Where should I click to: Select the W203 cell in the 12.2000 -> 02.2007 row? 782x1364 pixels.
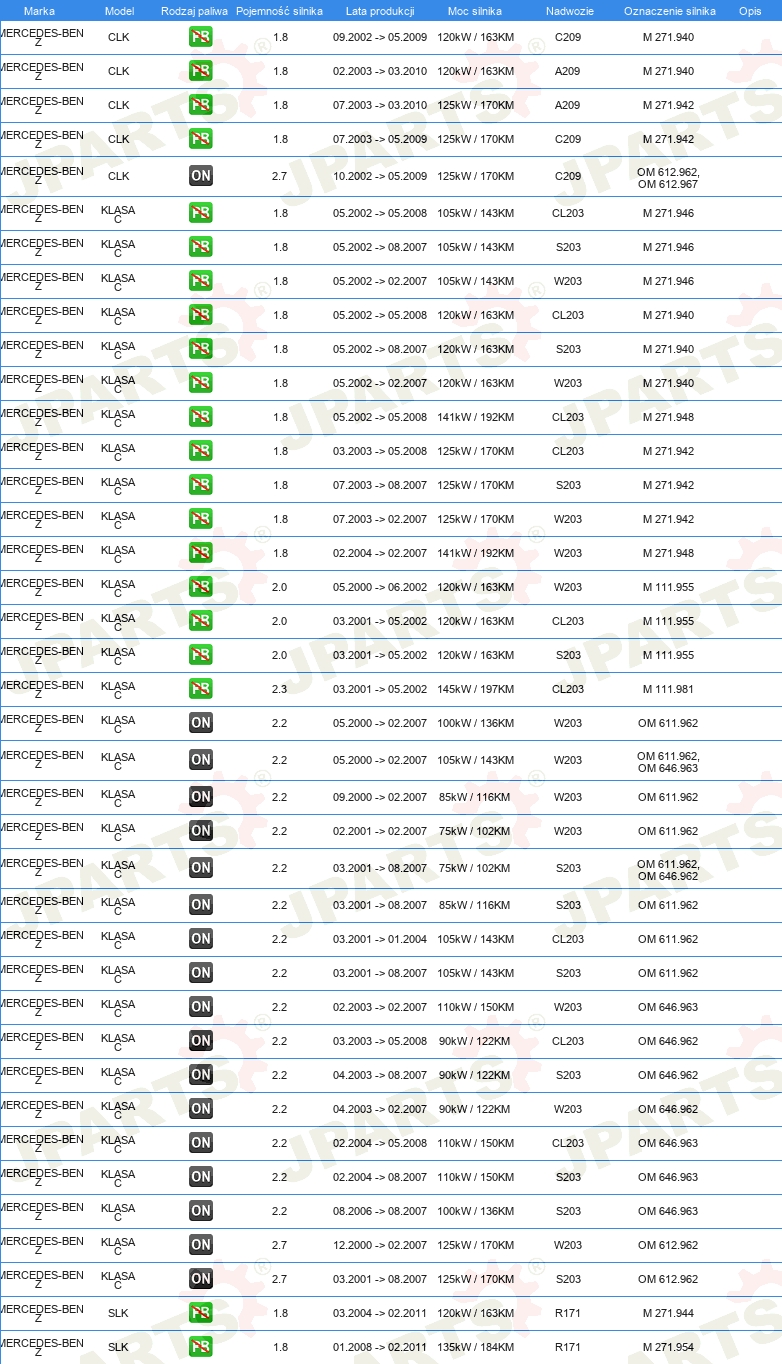[568, 1244]
